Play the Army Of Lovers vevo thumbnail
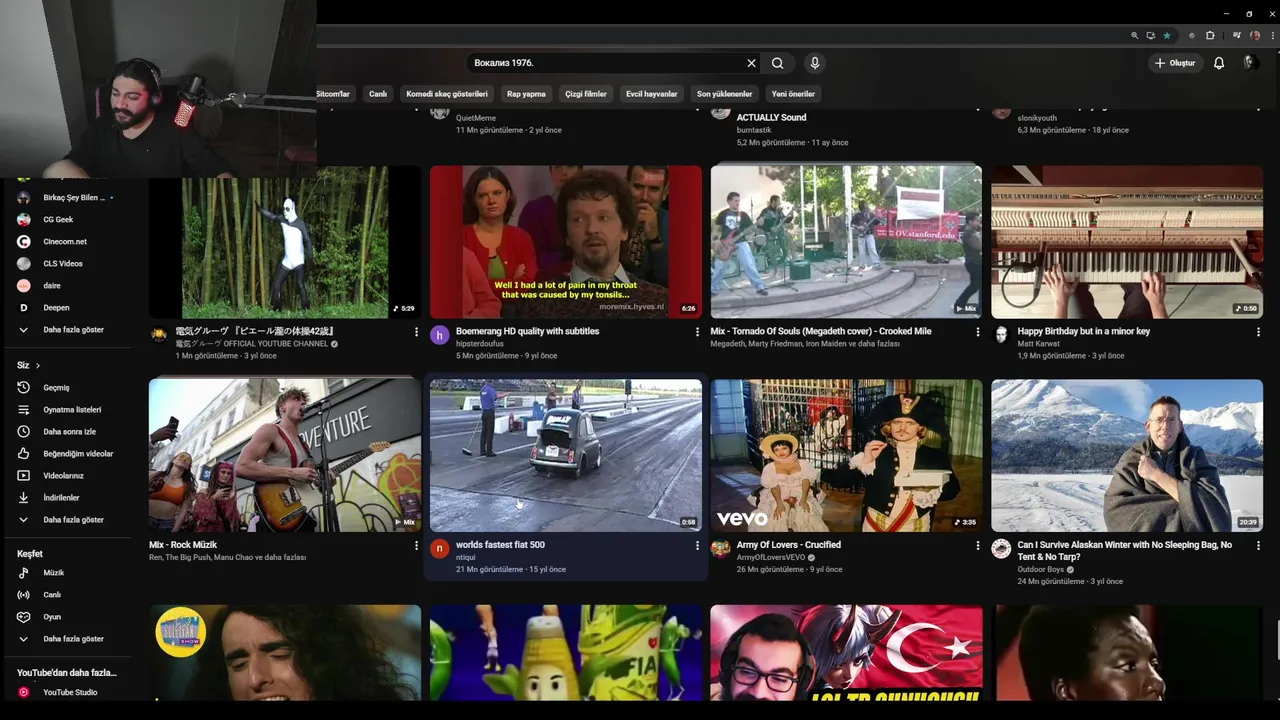 click(x=846, y=455)
